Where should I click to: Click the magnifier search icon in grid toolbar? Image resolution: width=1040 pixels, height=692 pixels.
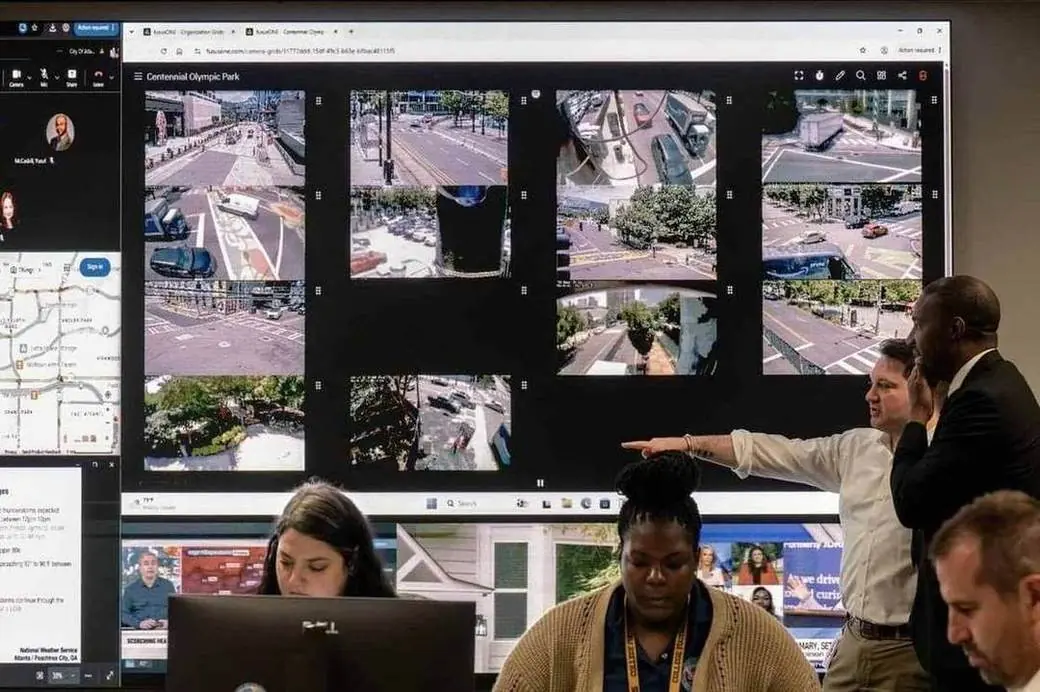coord(860,76)
